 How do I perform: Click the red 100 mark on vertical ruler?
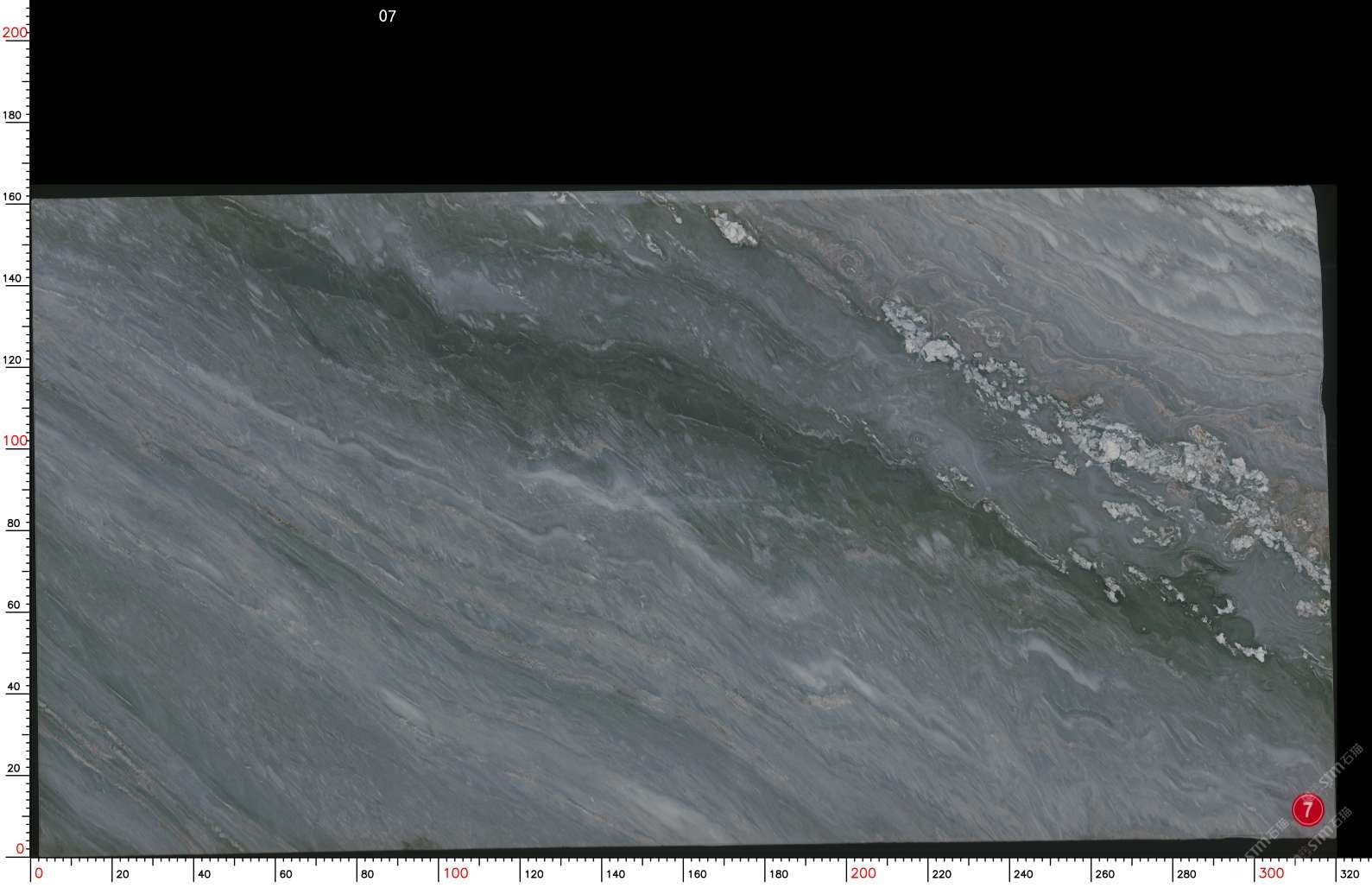point(14,441)
